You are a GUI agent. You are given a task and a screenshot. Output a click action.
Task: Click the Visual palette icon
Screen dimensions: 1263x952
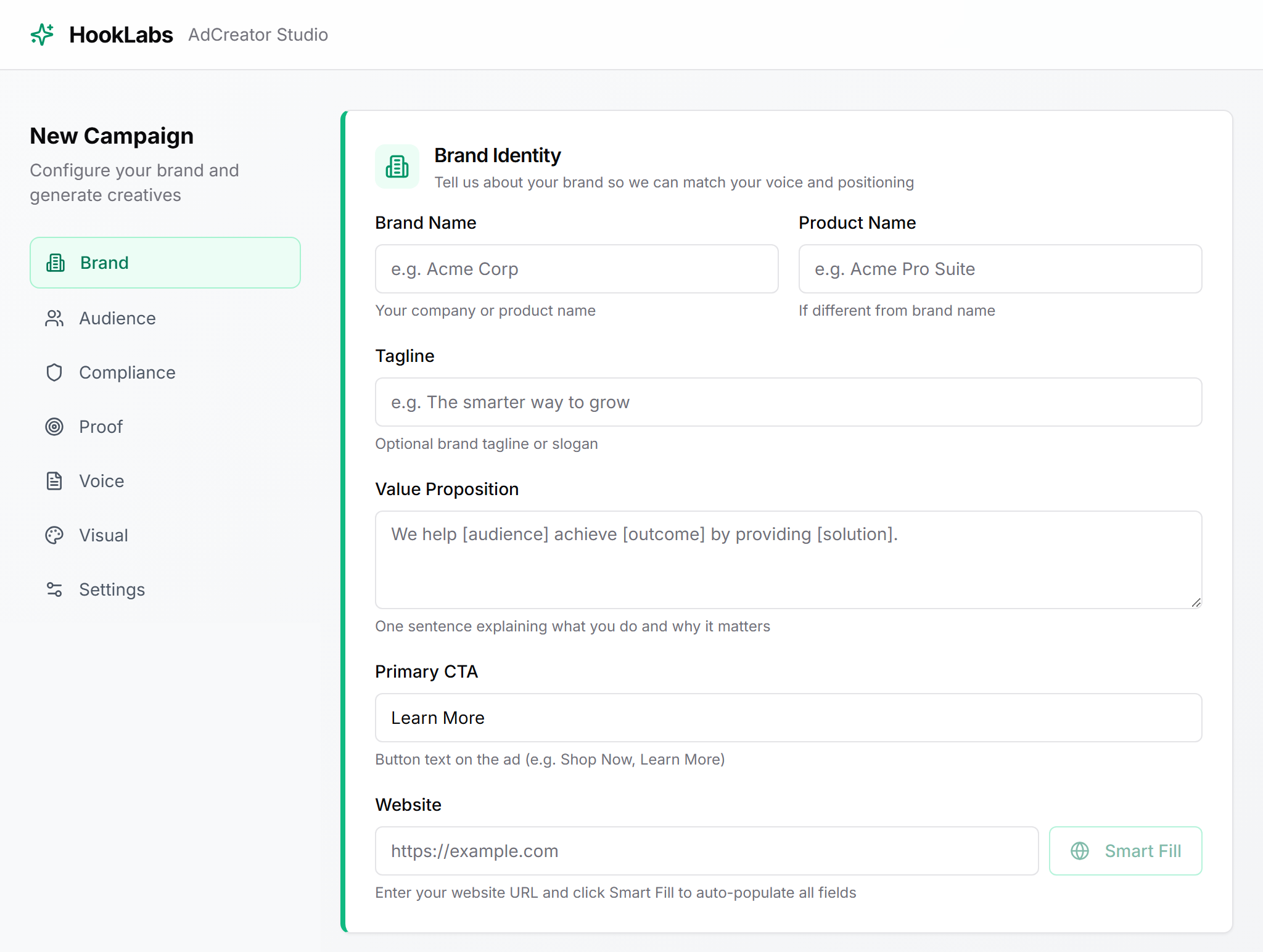(x=54, y=535)
